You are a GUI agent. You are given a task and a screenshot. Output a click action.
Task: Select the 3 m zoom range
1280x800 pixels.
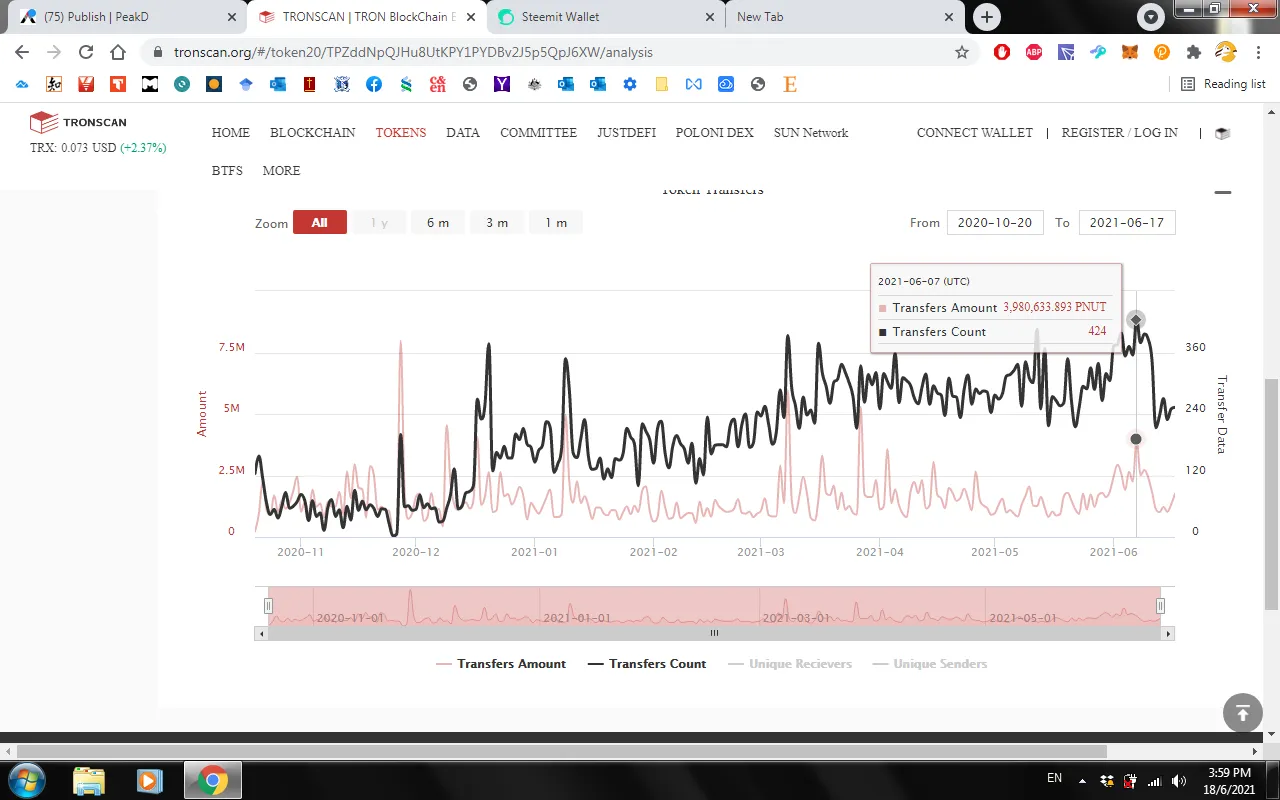[x=497, y=222]
